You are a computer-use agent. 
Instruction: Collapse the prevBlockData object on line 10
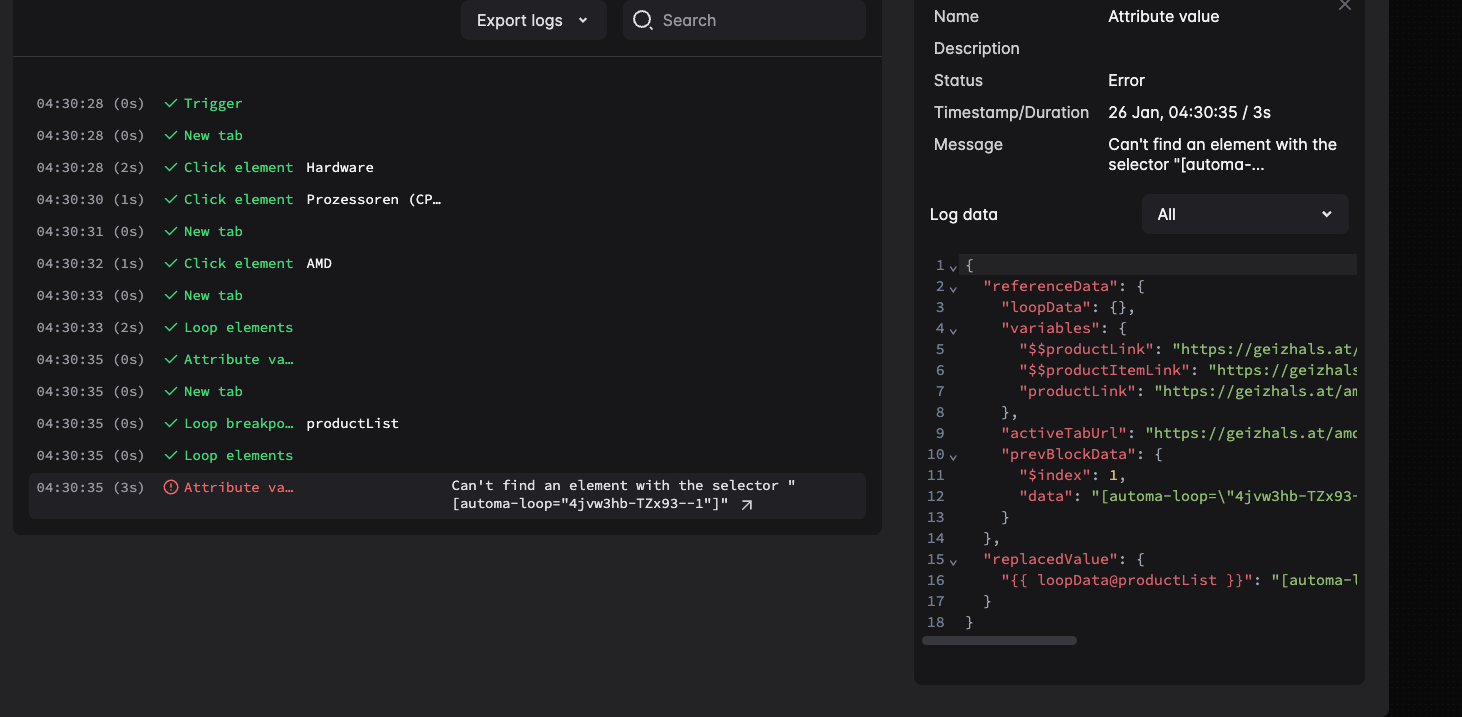pyautogui.click(x=953, y=454)
